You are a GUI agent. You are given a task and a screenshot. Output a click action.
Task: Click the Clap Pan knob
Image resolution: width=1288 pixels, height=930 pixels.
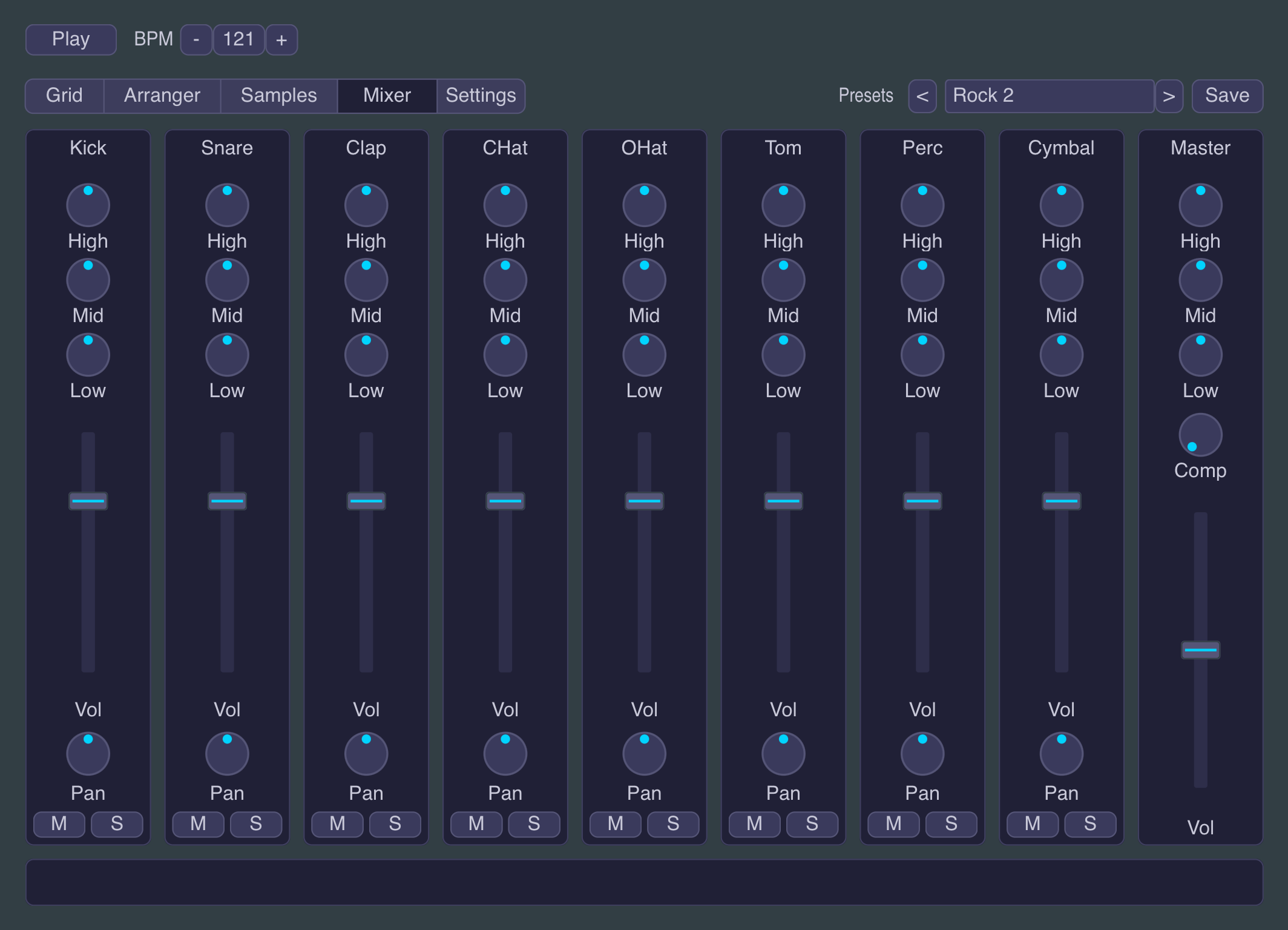point(366,754)
